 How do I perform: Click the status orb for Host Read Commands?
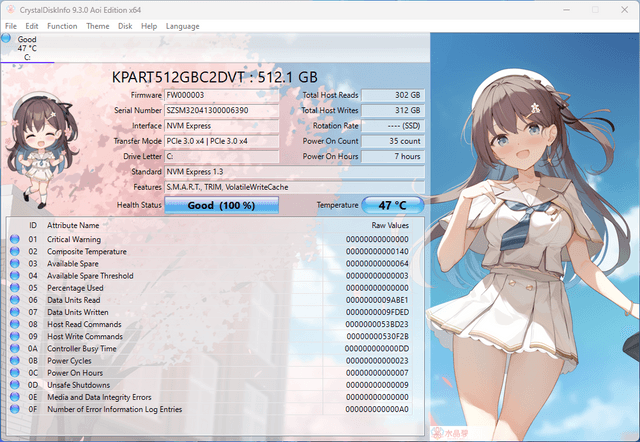(15, 324)
